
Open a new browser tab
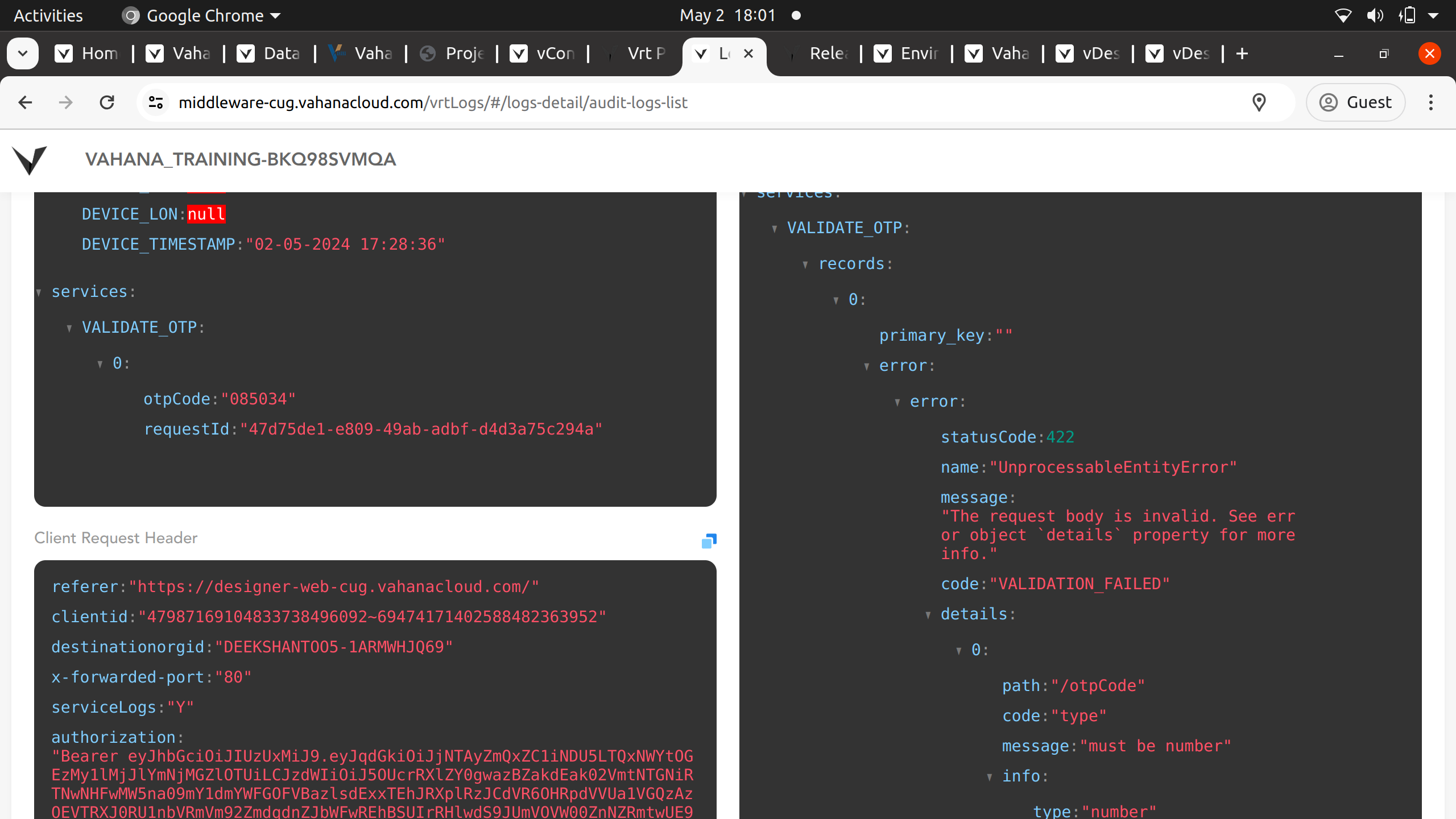[x=1242, y=53]
